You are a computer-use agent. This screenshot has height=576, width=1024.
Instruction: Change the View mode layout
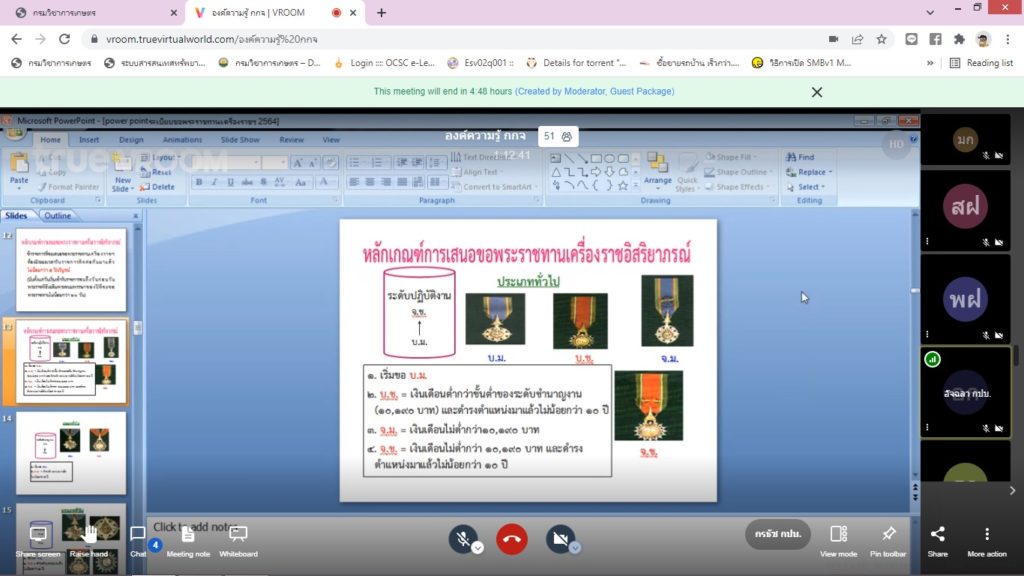[839, 540]
